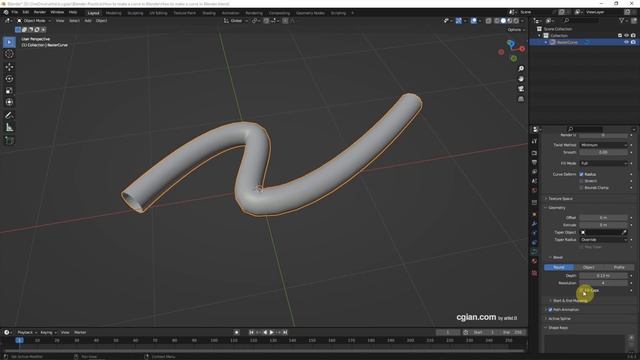
Task: Expand the Active Spline panel
Action: click(x=559, y=318)
